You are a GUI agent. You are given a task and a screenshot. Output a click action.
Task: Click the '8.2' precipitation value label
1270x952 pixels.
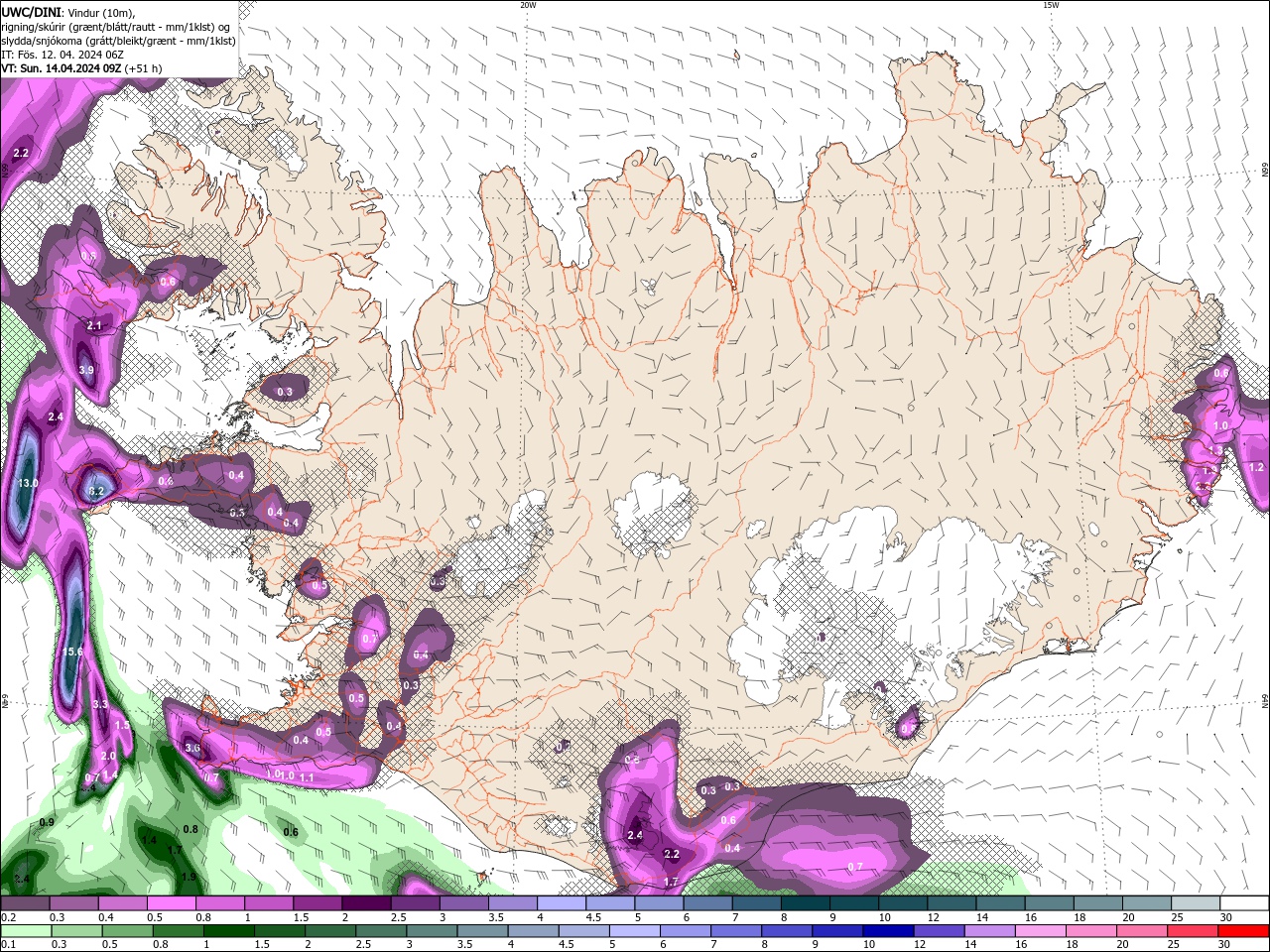click(x=96, y=491)
